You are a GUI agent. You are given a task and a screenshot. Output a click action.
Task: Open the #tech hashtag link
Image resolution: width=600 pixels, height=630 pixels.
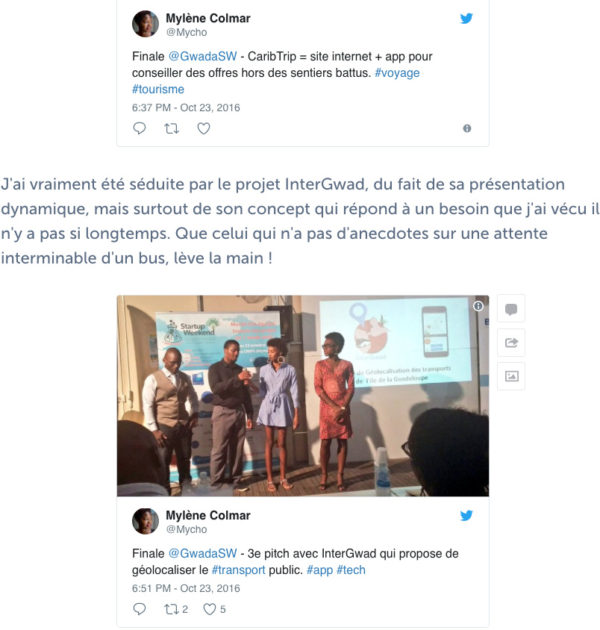pyautogui.click(x=351, y=570)
